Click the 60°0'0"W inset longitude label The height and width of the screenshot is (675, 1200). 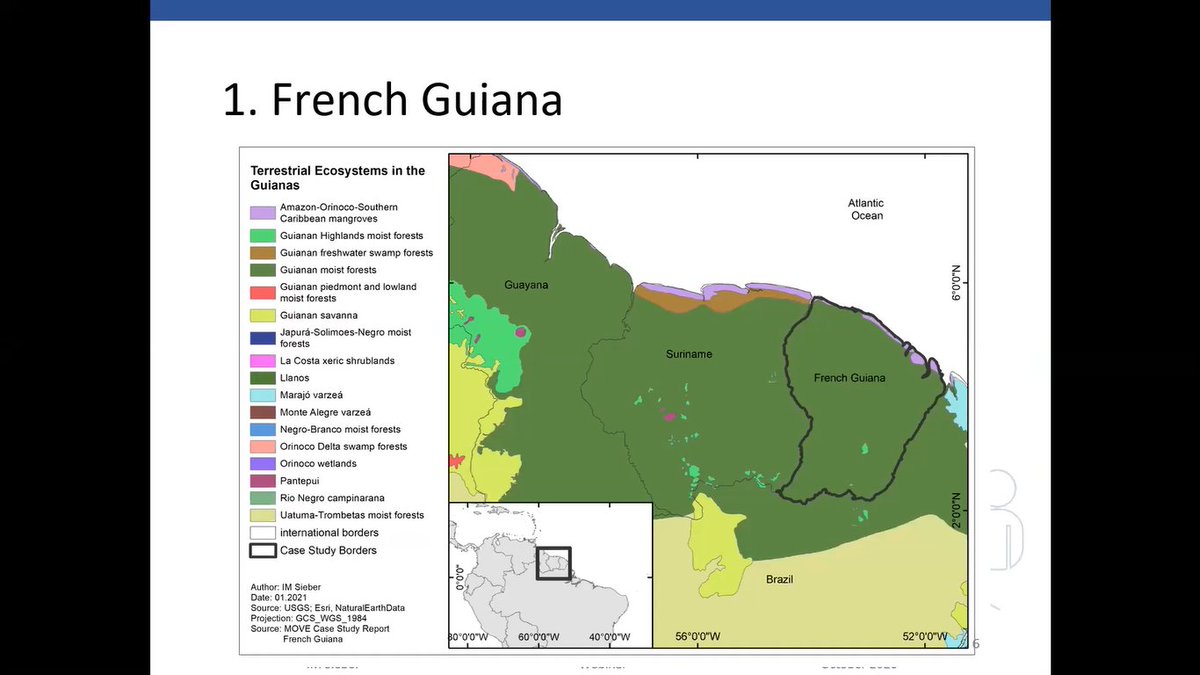pyautogui.click(x=540, y=637)
